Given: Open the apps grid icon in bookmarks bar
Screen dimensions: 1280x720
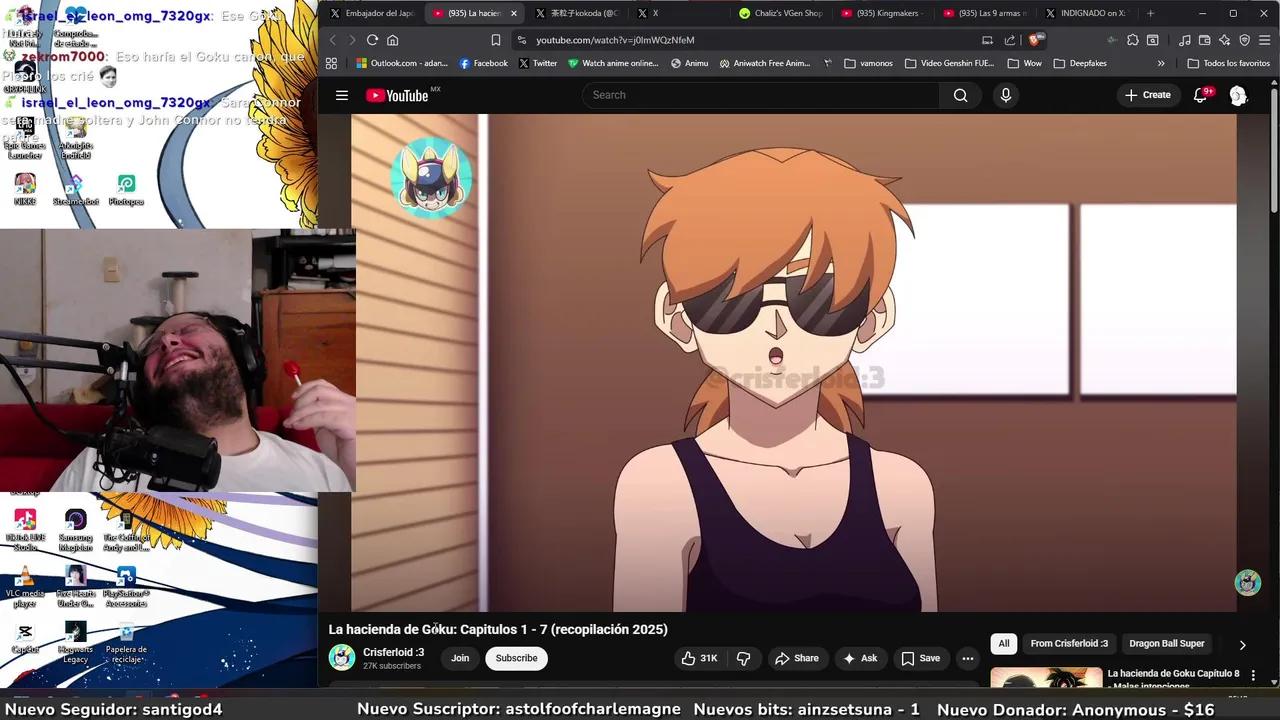Looking at the screenshot, I should 331,63.
